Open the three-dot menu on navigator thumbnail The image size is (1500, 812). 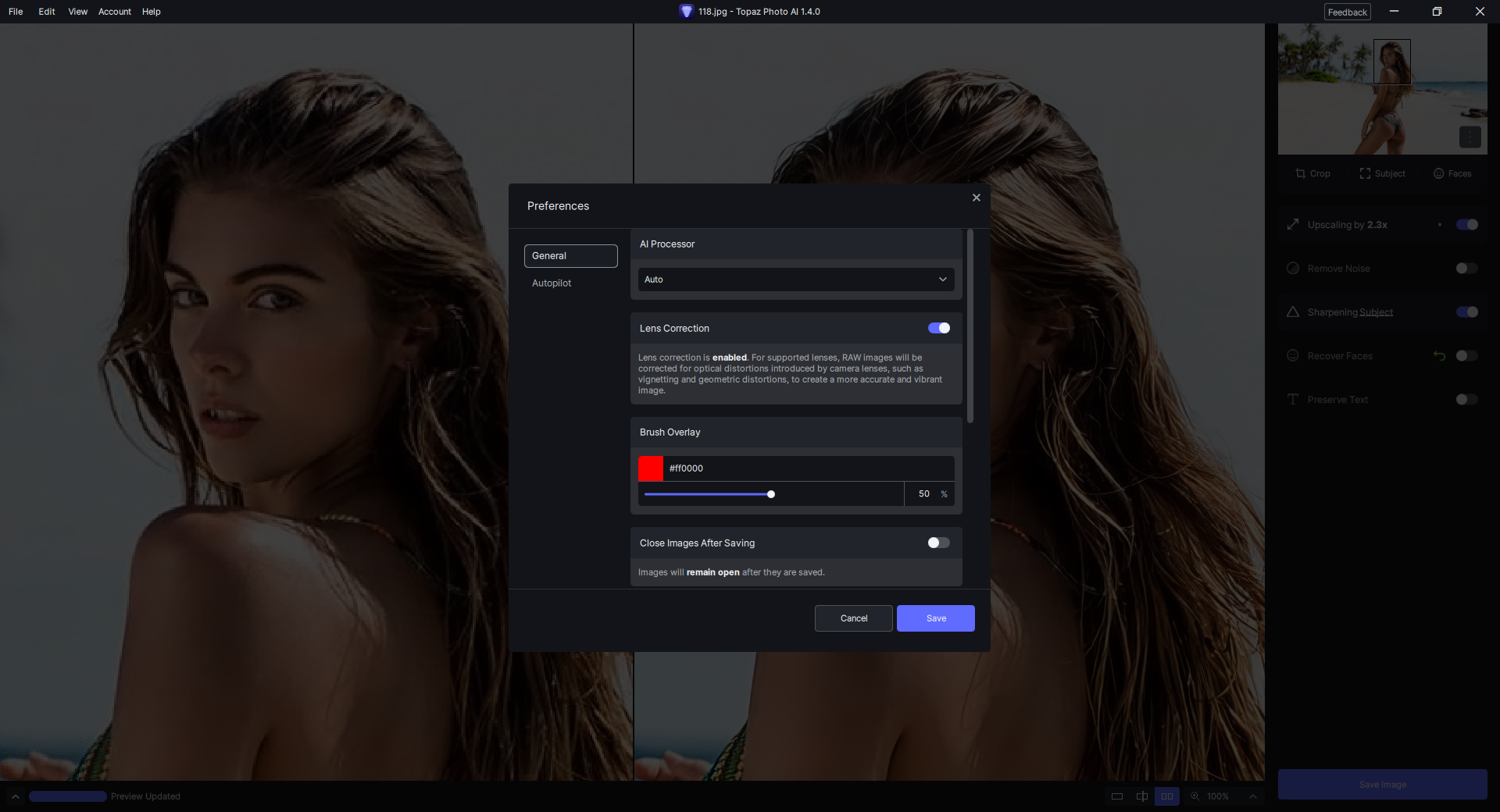coord(1470,137)
